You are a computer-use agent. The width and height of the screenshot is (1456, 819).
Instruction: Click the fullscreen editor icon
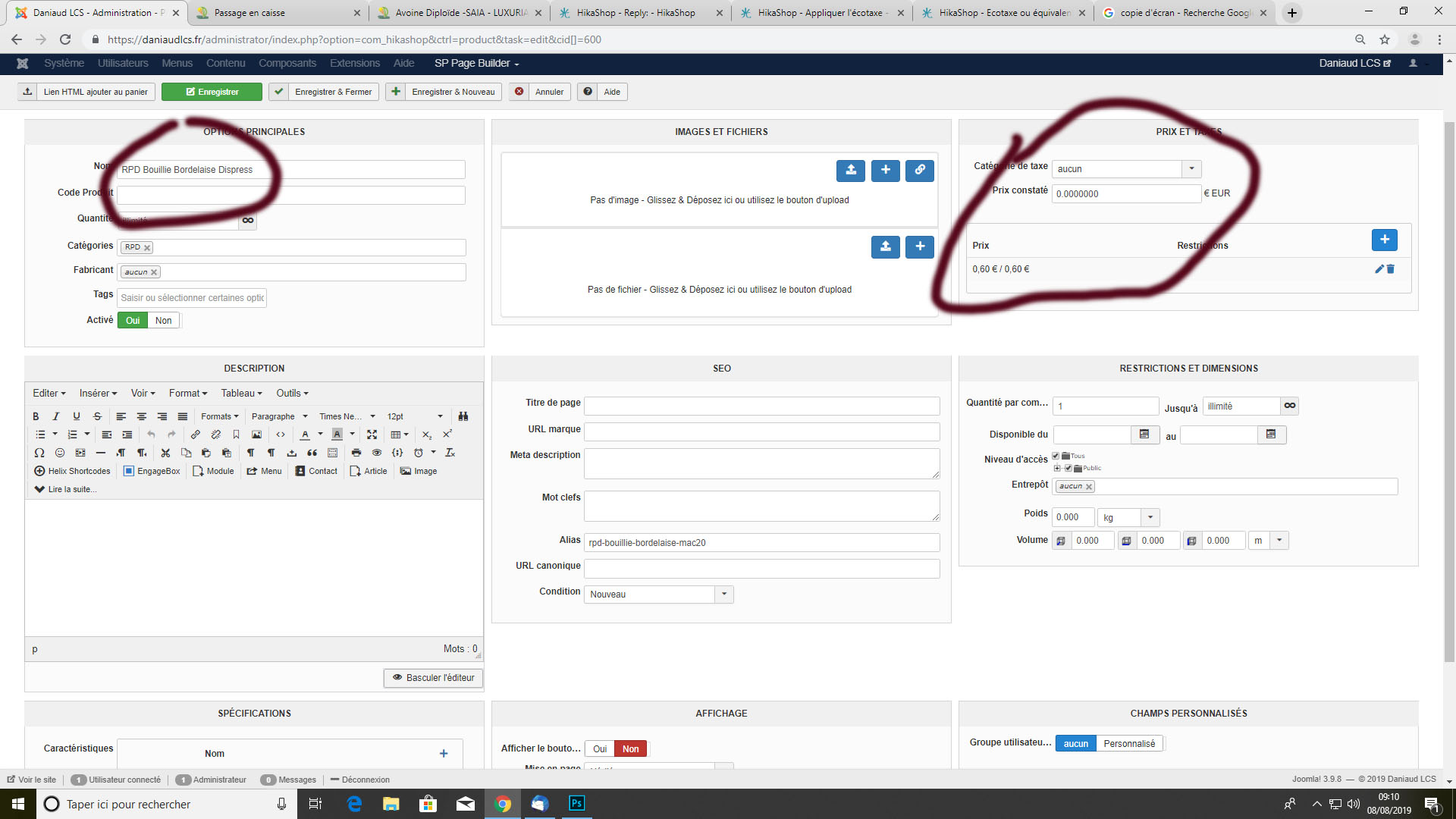372,435
